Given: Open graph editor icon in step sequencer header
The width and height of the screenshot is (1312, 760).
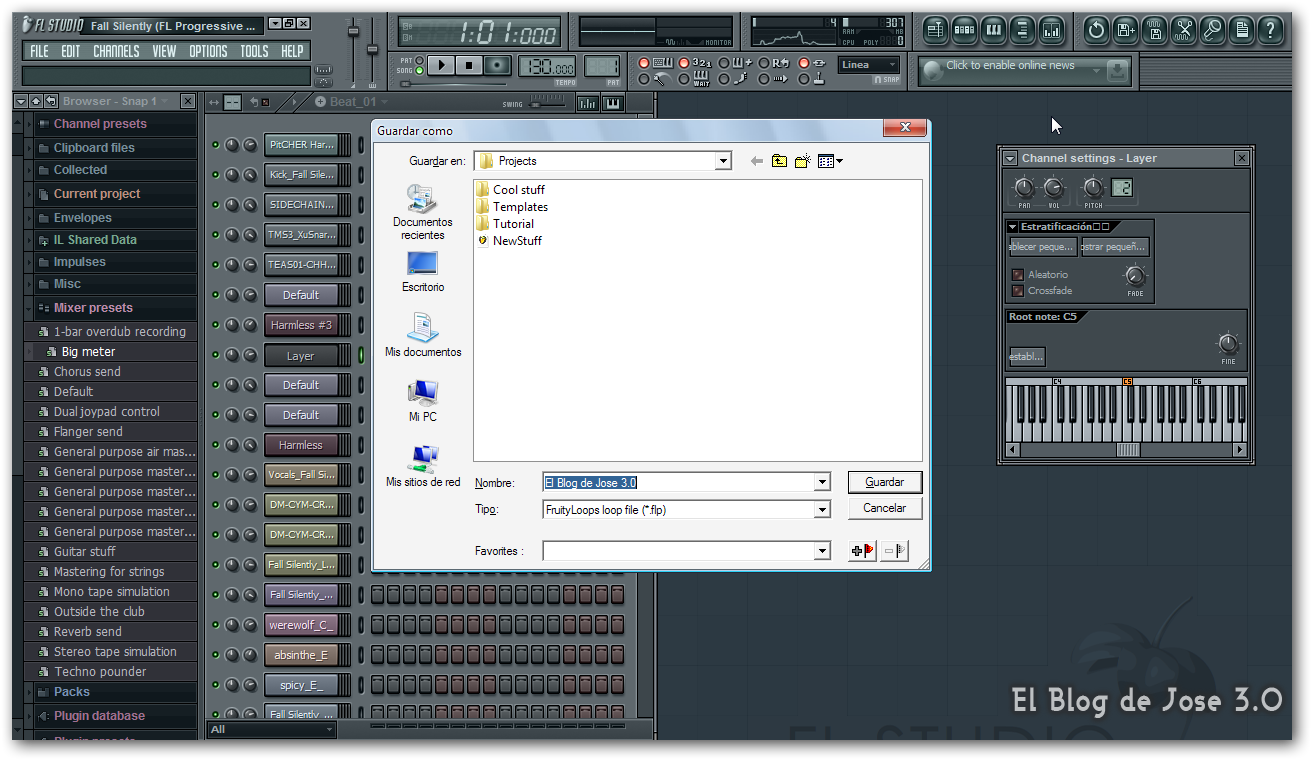Looking at the screenshot, I should 587,103.
